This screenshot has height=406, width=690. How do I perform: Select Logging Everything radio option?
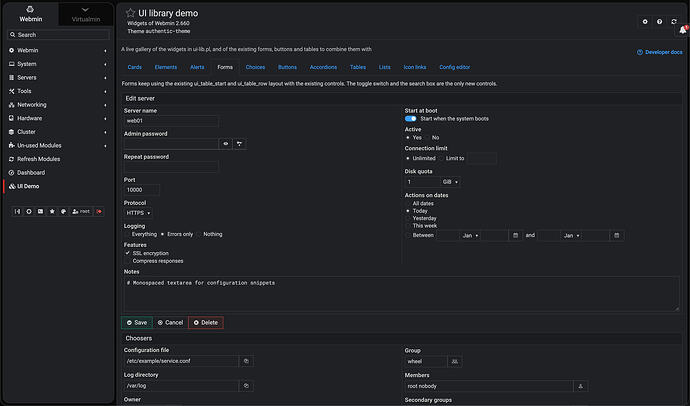127,234
